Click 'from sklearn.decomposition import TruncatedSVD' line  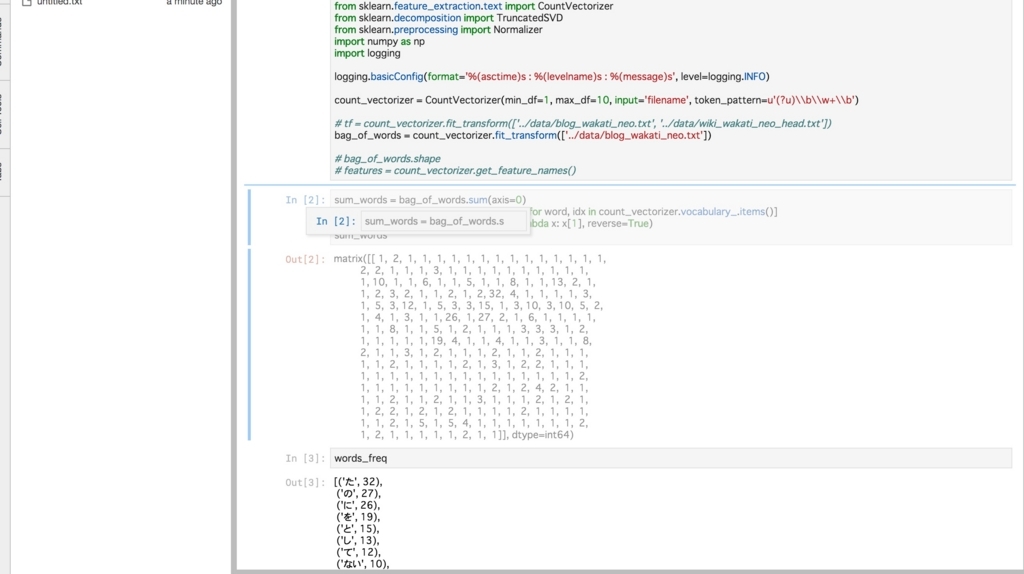tap(449, 18)
